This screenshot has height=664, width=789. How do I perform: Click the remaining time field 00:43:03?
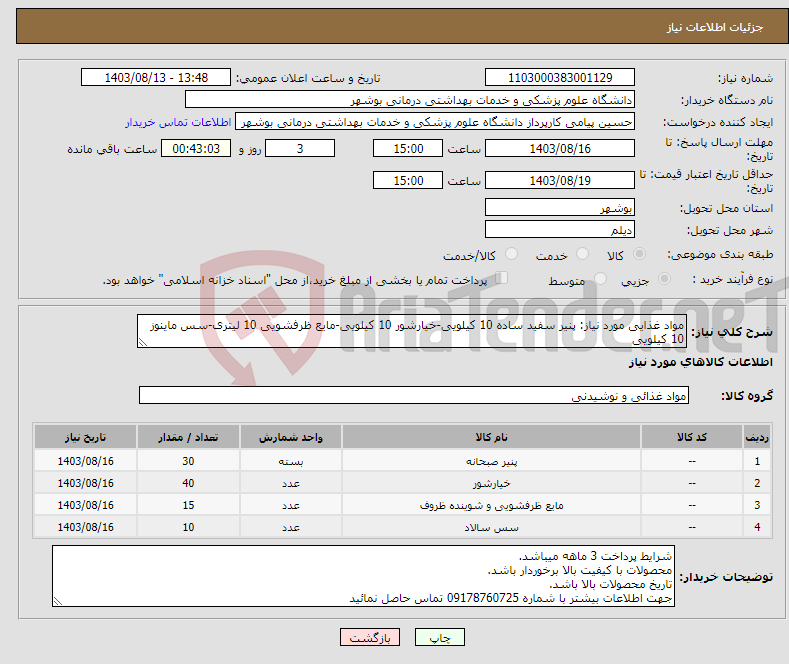196,148
